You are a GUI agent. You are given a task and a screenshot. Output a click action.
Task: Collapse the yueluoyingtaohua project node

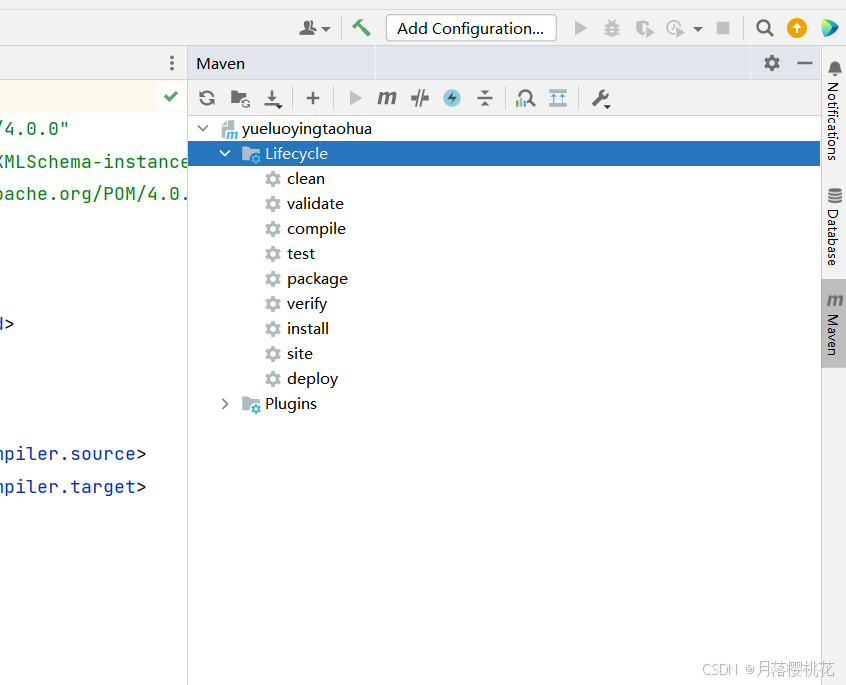point(204,129)
